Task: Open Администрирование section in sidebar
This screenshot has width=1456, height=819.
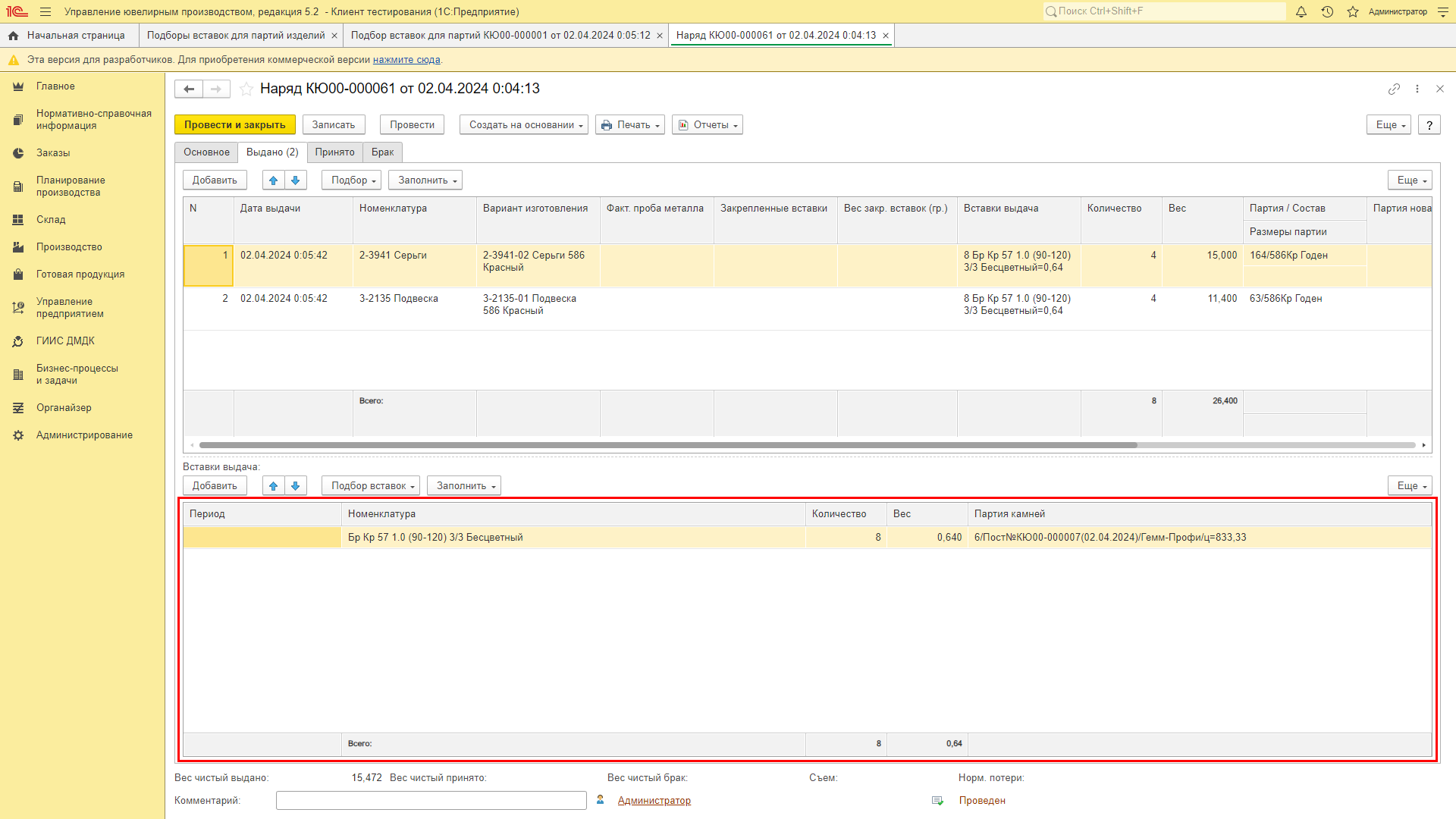Action: click(x=84, y=435)
